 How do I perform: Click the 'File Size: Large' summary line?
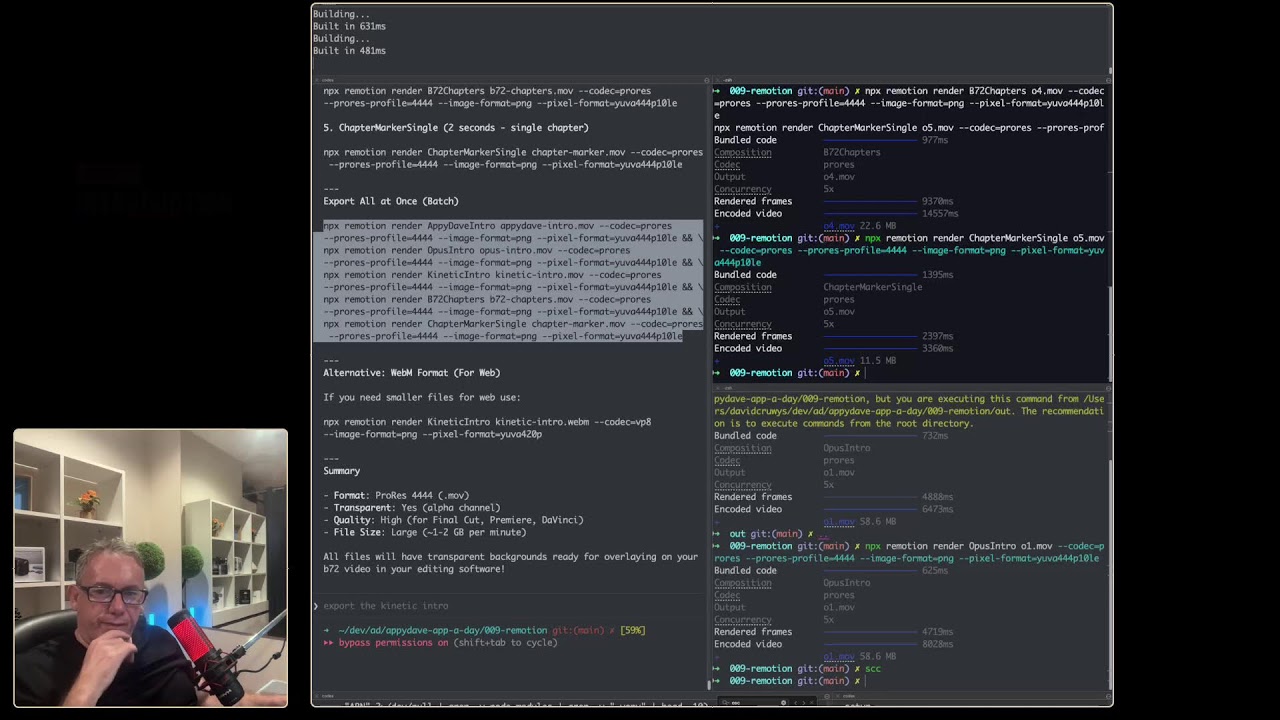(424, 532)
